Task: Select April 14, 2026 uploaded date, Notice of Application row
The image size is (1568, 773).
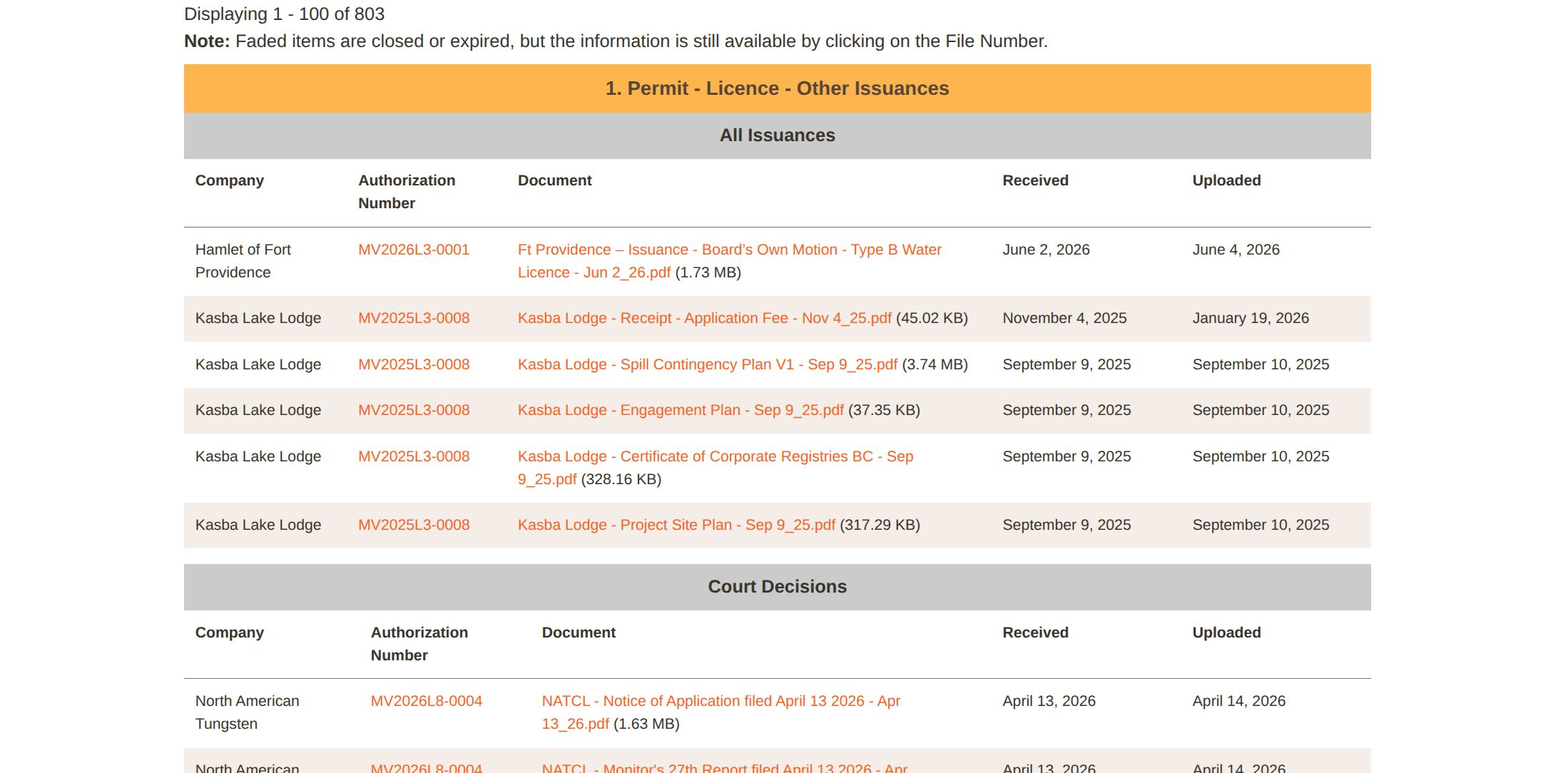Action: [x=1239, y=701]
